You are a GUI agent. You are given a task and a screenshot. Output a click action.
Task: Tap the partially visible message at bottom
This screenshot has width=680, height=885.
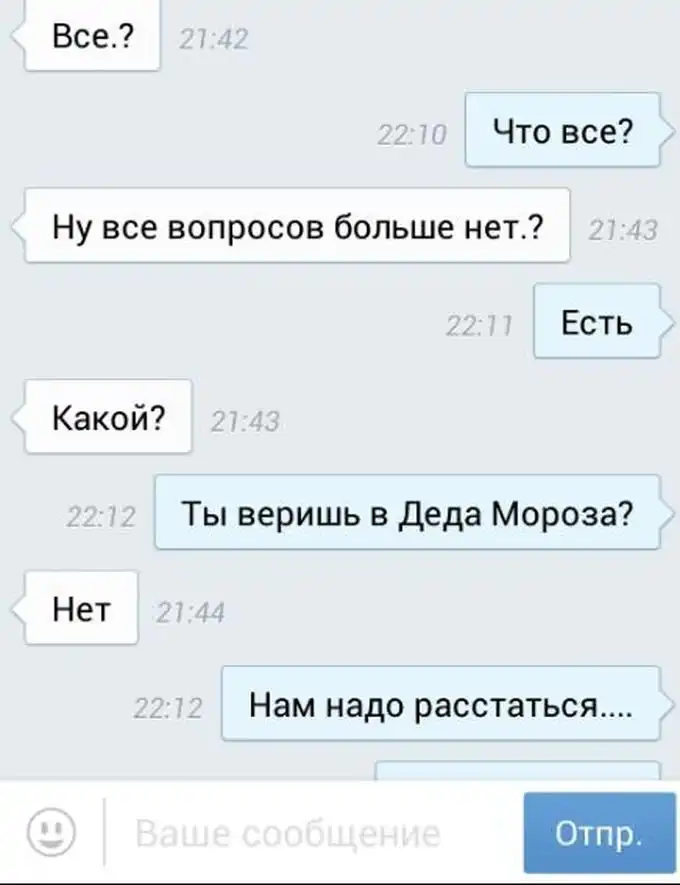(x=517, y=770)
